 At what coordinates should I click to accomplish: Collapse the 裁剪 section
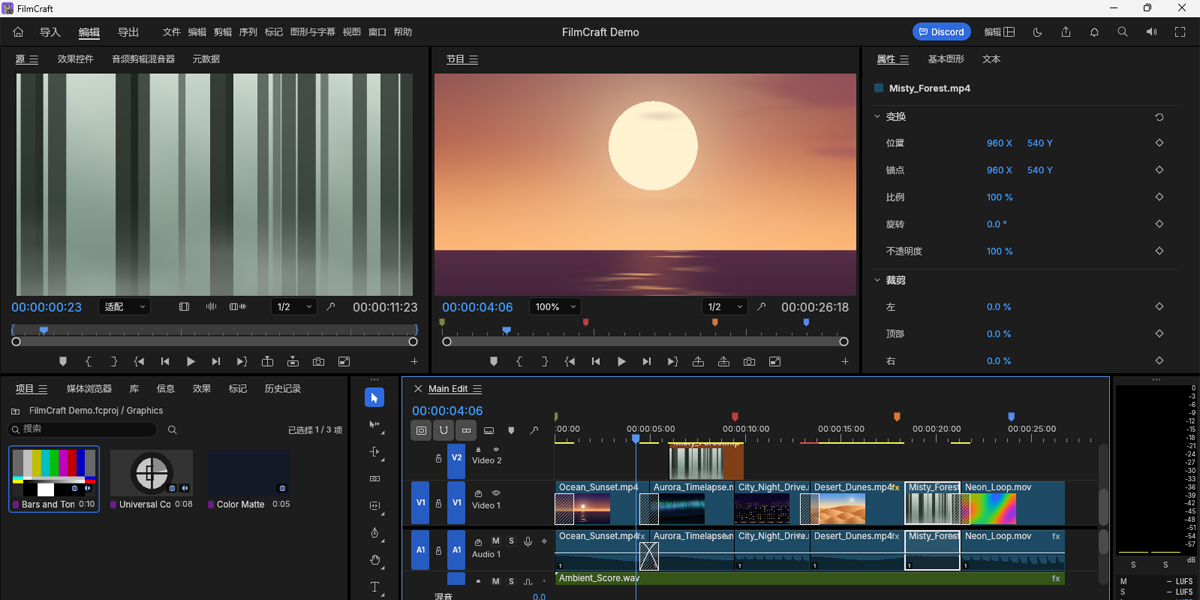pos(877,280)
